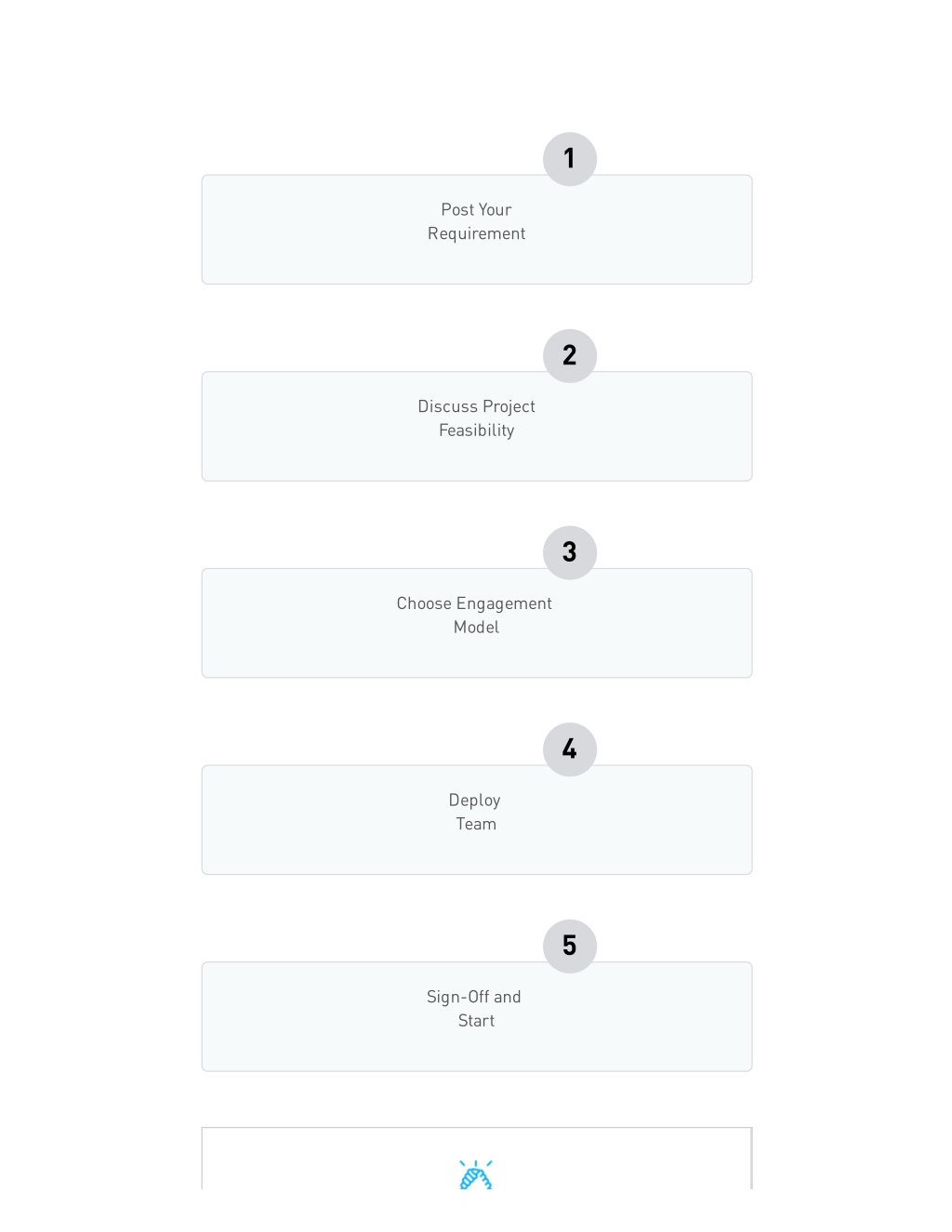Select the Sign-Off and Start card
Viewport: 952px width, 1232px height.
pos(477,1016)
